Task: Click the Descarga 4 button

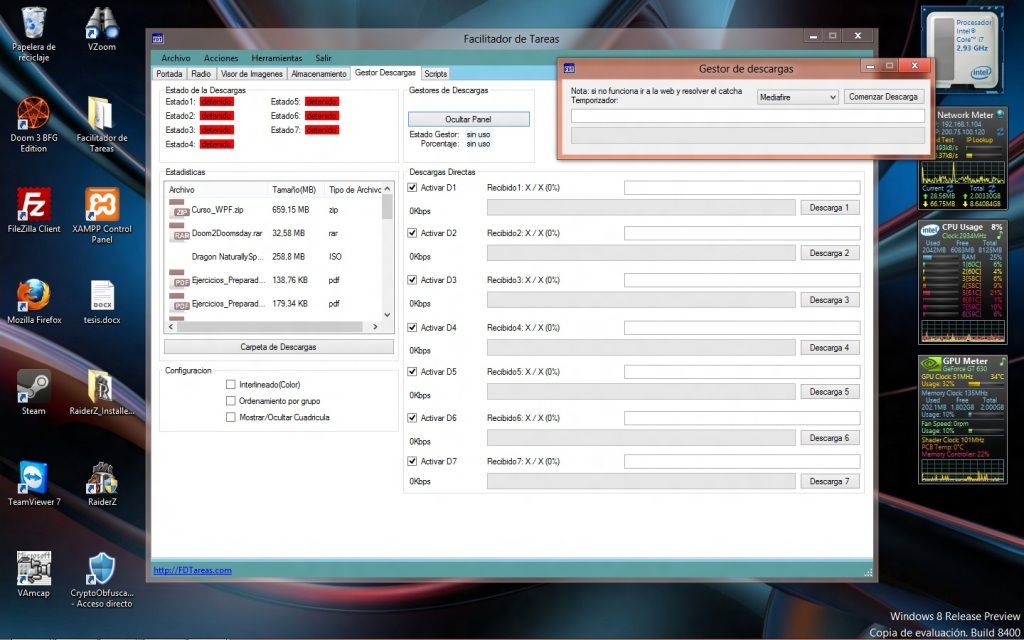Action: 829,347
